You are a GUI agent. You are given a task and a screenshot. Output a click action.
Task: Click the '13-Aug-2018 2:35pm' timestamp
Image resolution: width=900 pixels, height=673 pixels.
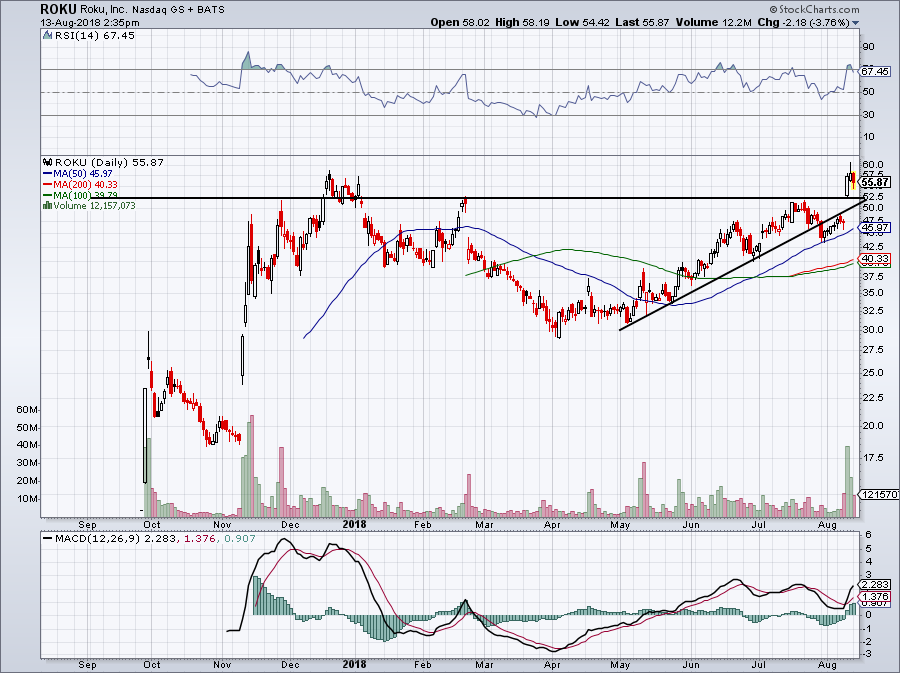90,23
